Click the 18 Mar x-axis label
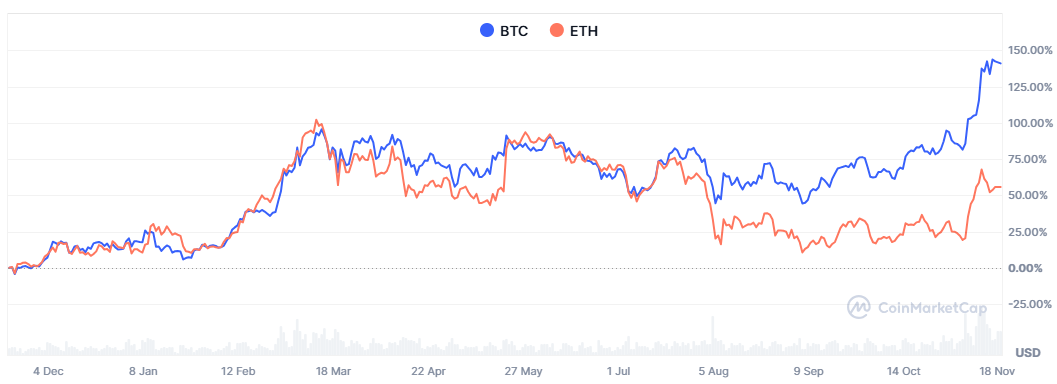 333,371
